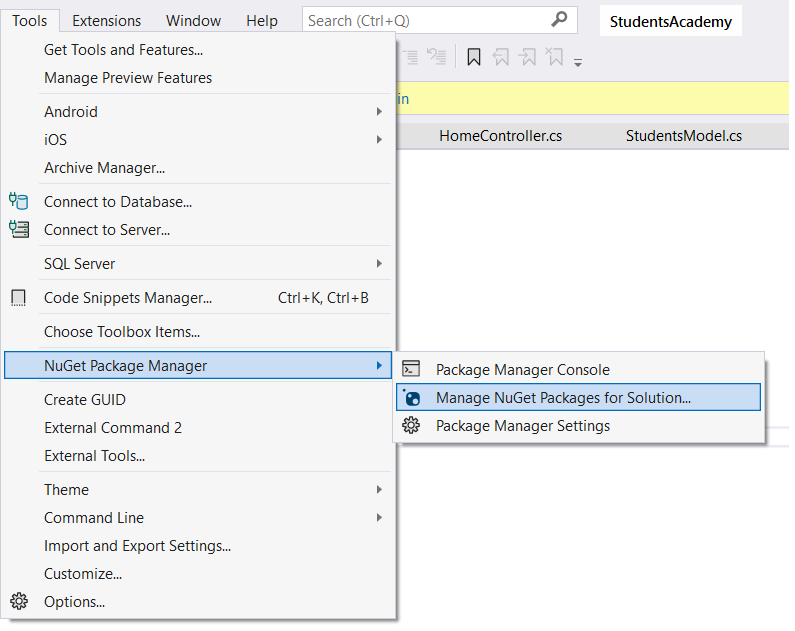Select Manage NuGet Packages for Solution
795x631 pixels.
(579, 397)
